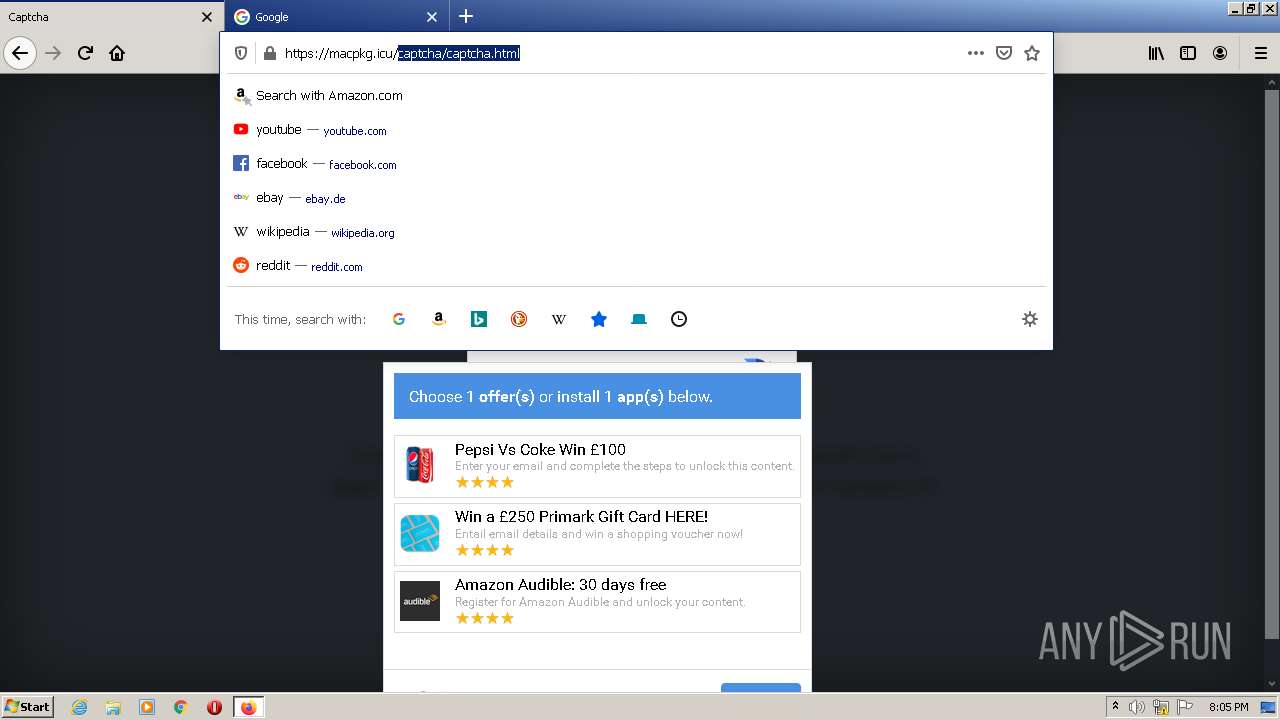Launch Opera from the taskbar
This screenshot has width=1280, height=720.
pyautogui.click(x=214, y=707)
